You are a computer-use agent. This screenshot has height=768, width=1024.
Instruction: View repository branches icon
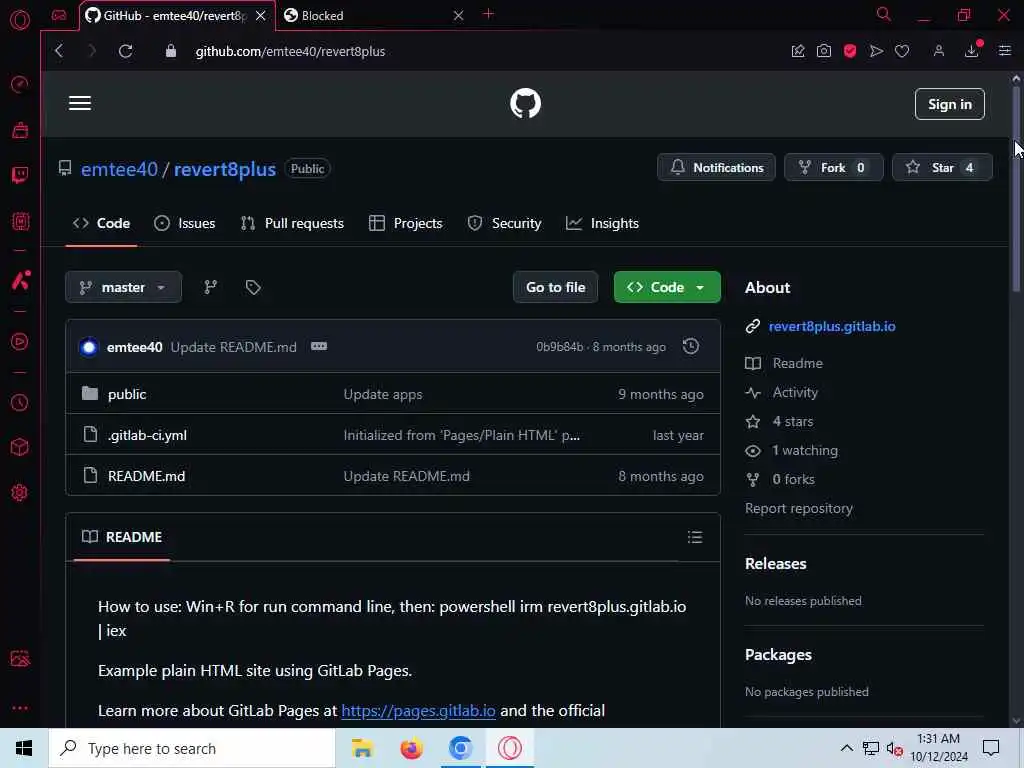click(210, 287)
